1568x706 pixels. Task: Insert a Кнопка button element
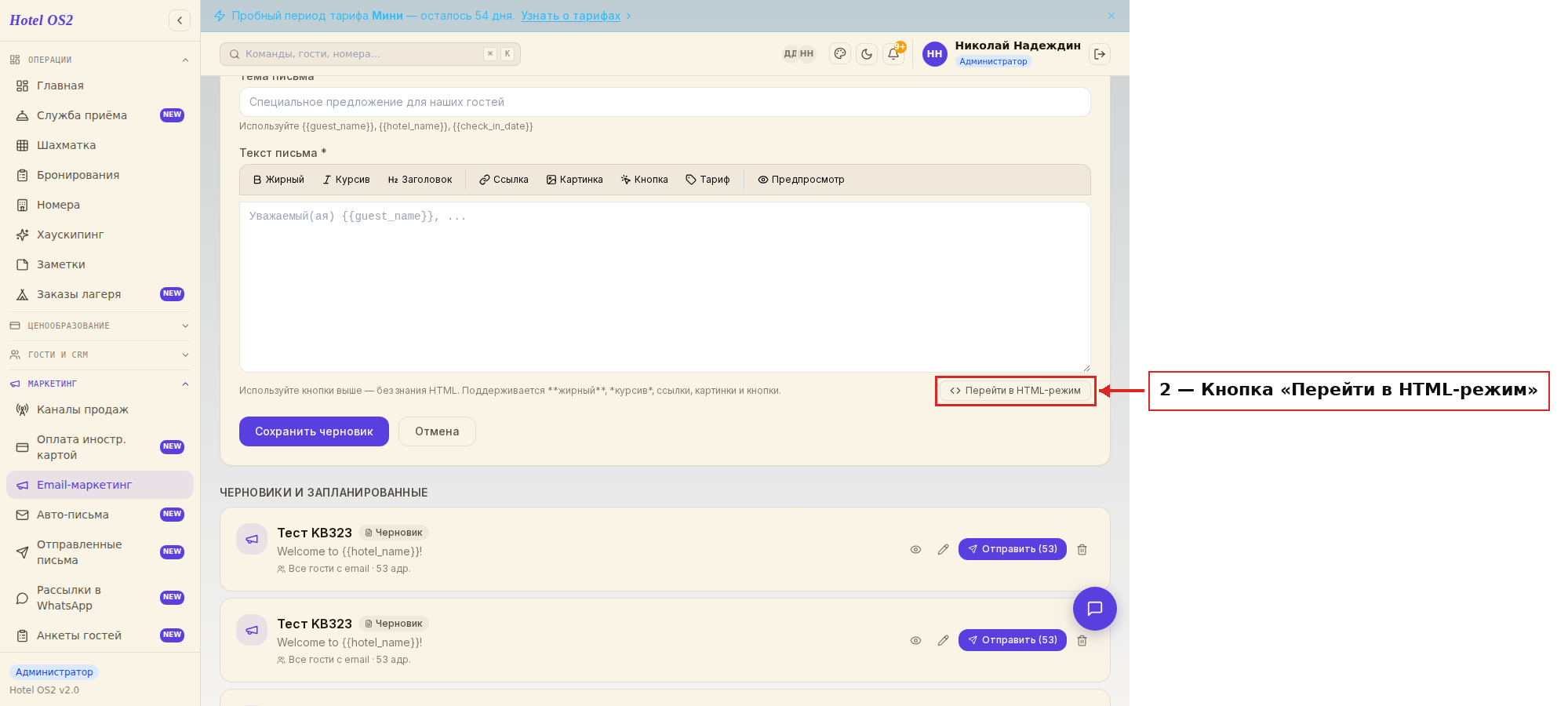(644, 180)
